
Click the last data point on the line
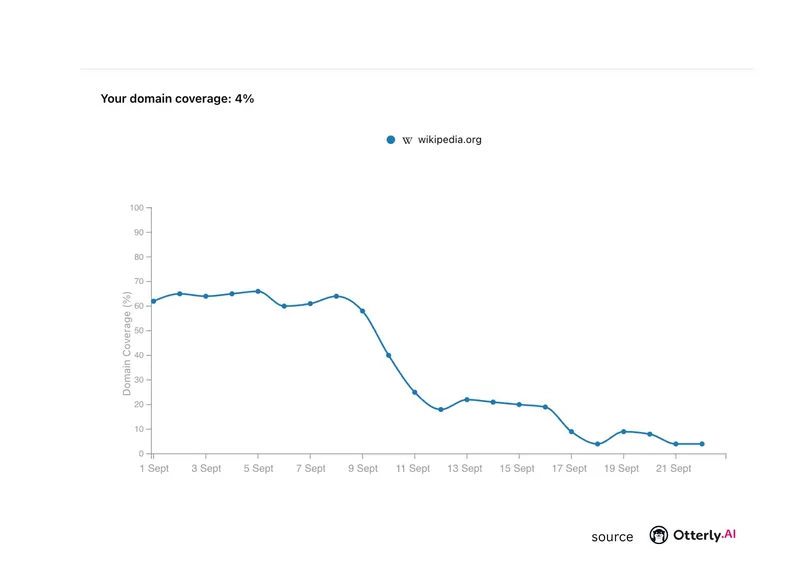[702, 444]
